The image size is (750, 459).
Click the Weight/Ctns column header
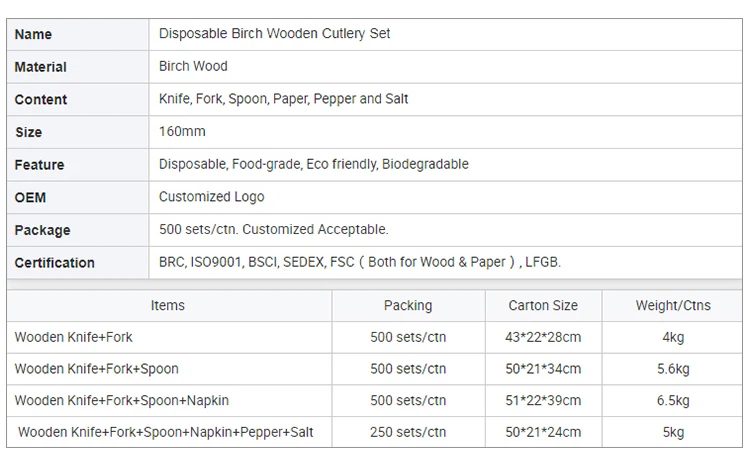pyautogui.click(x=673, y=305)
